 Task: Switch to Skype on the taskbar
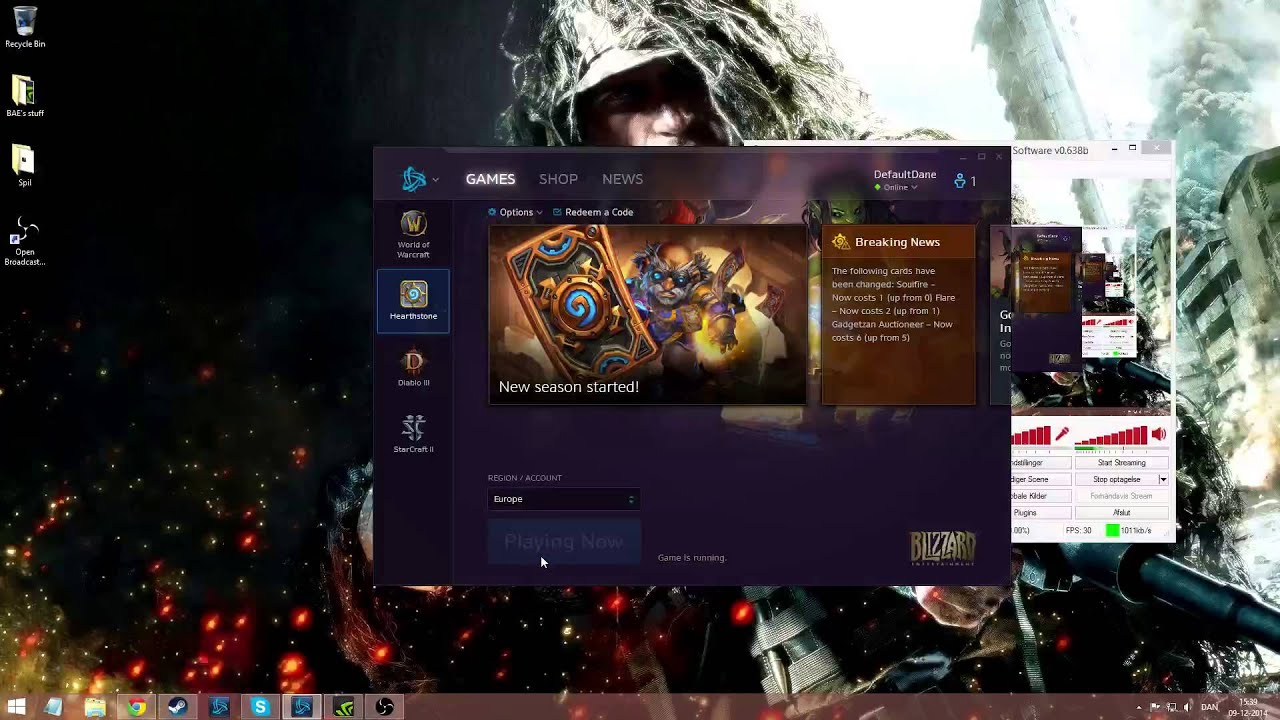[x=260, y=707]
